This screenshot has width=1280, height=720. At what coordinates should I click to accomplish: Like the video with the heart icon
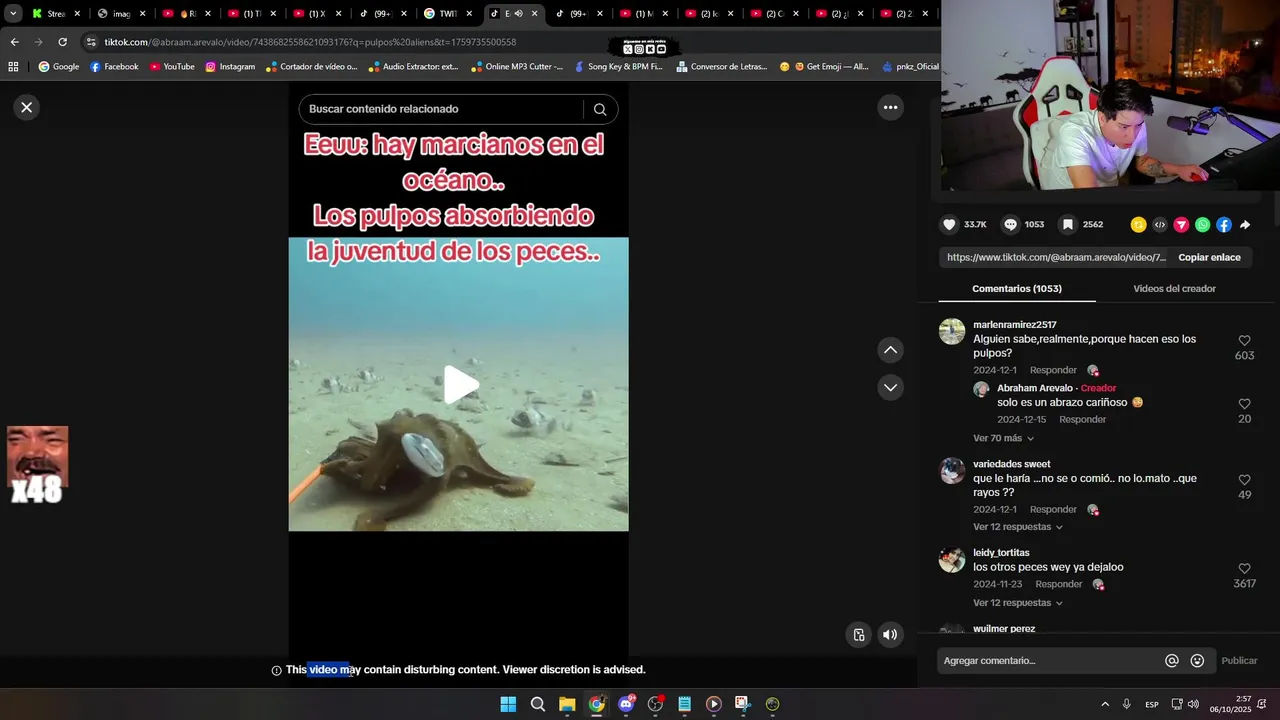click(949, 225)
